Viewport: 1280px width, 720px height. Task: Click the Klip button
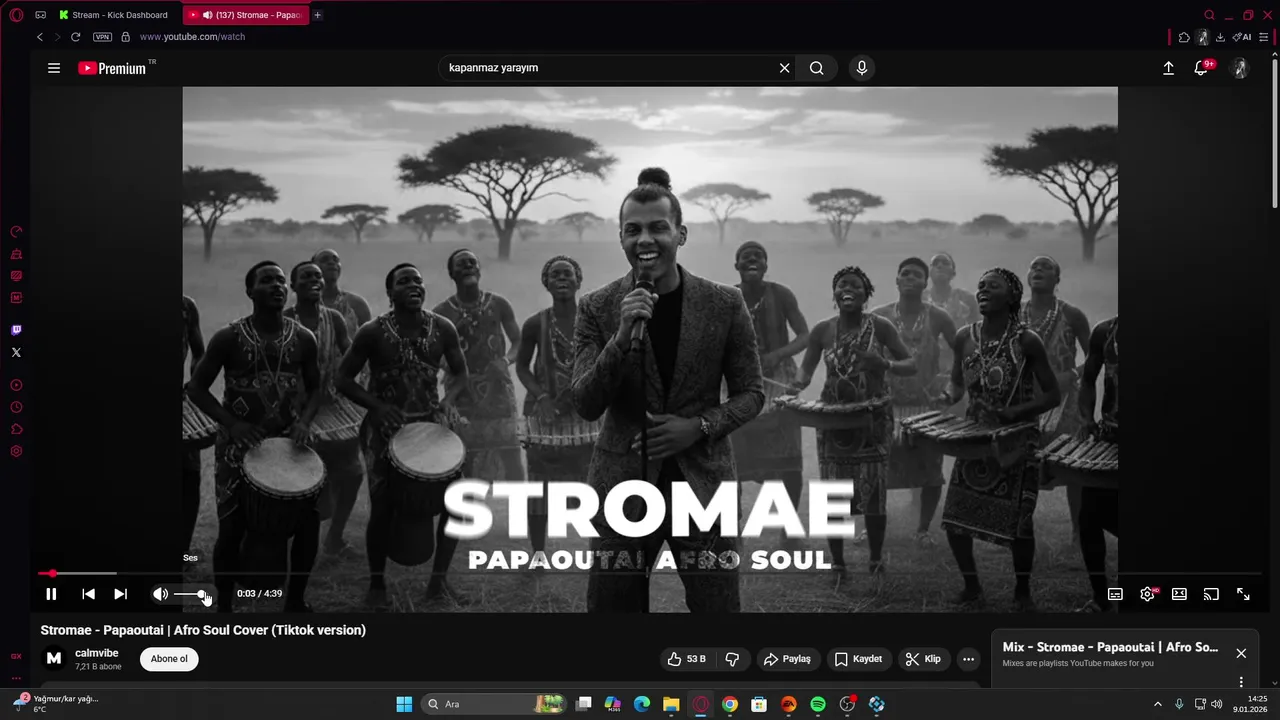click(x=923, y=659)
